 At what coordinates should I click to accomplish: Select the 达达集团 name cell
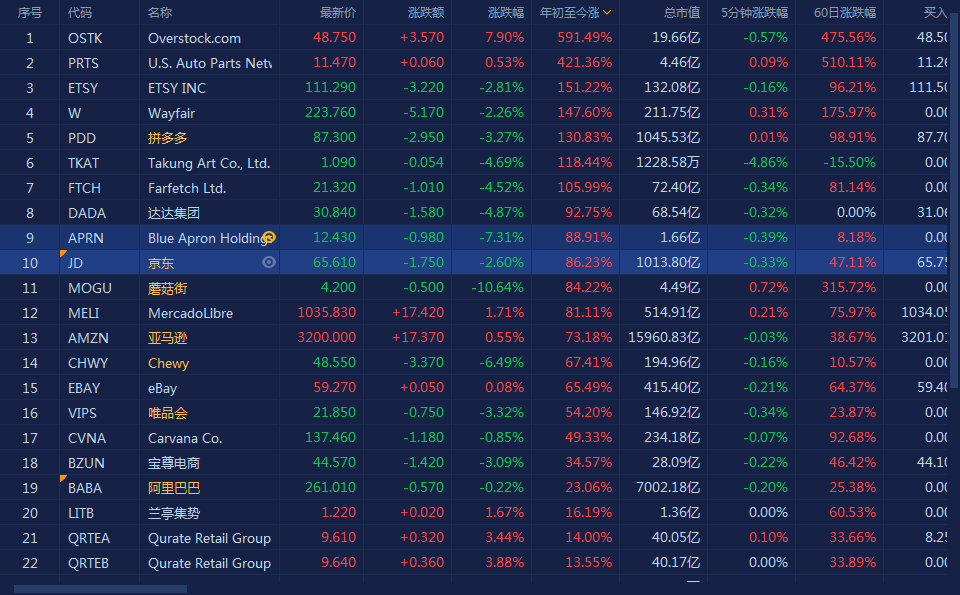click(174, 213)
